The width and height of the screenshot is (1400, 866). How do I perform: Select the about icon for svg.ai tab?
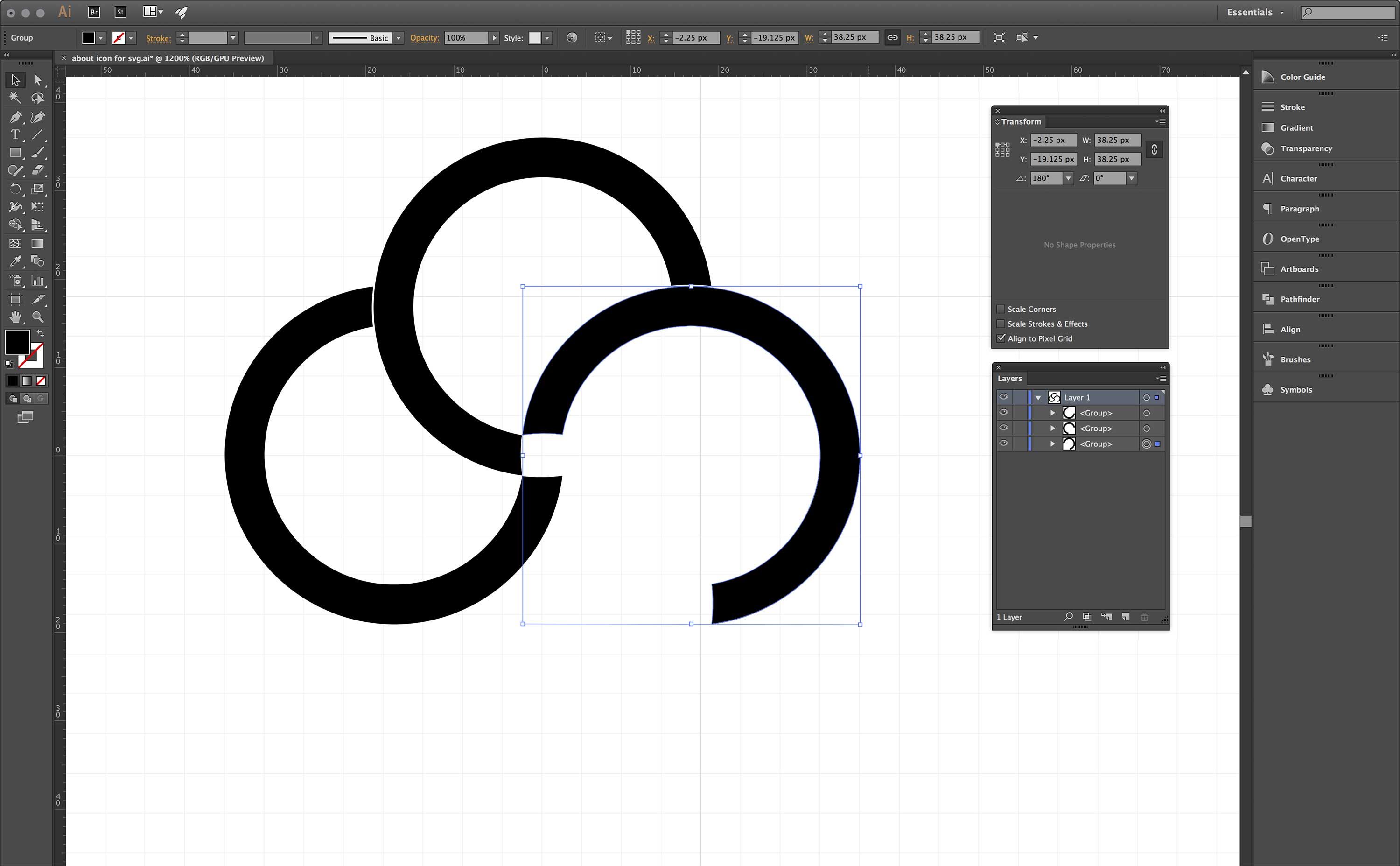click(167, 58)
